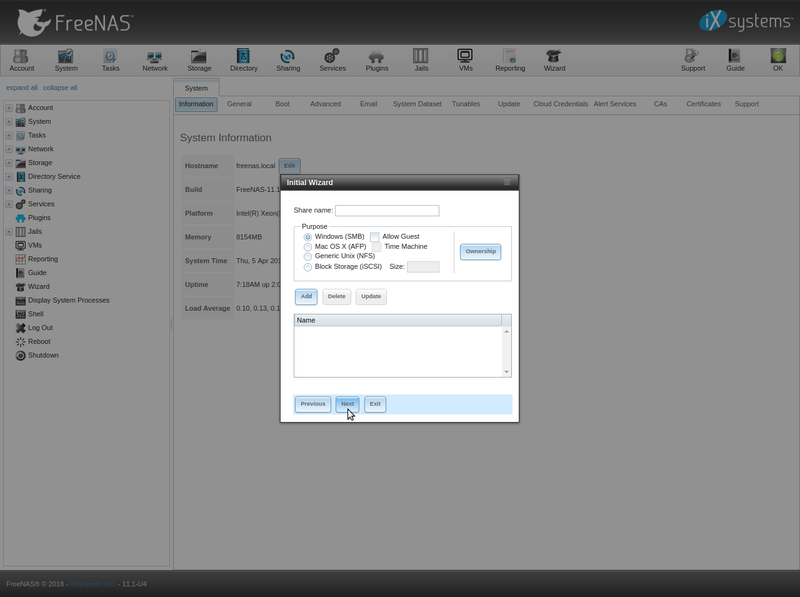Open the Reporting toolbar icon
Viewport: 800px width, 597px height.
(x=510, y=60)
